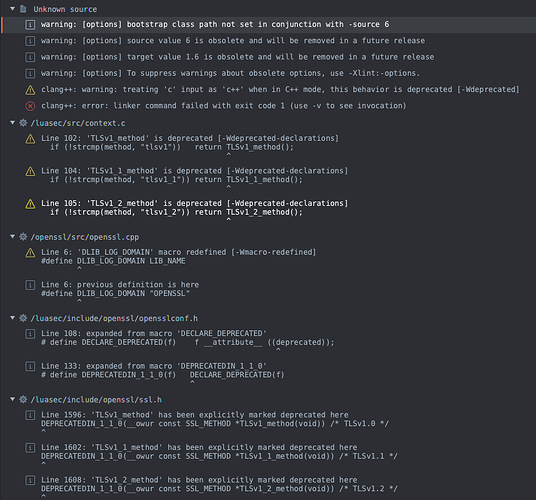Collapse the Unknown source group
Image resolution: width=536 pixels, height=500 pixels.
[12, 9]
